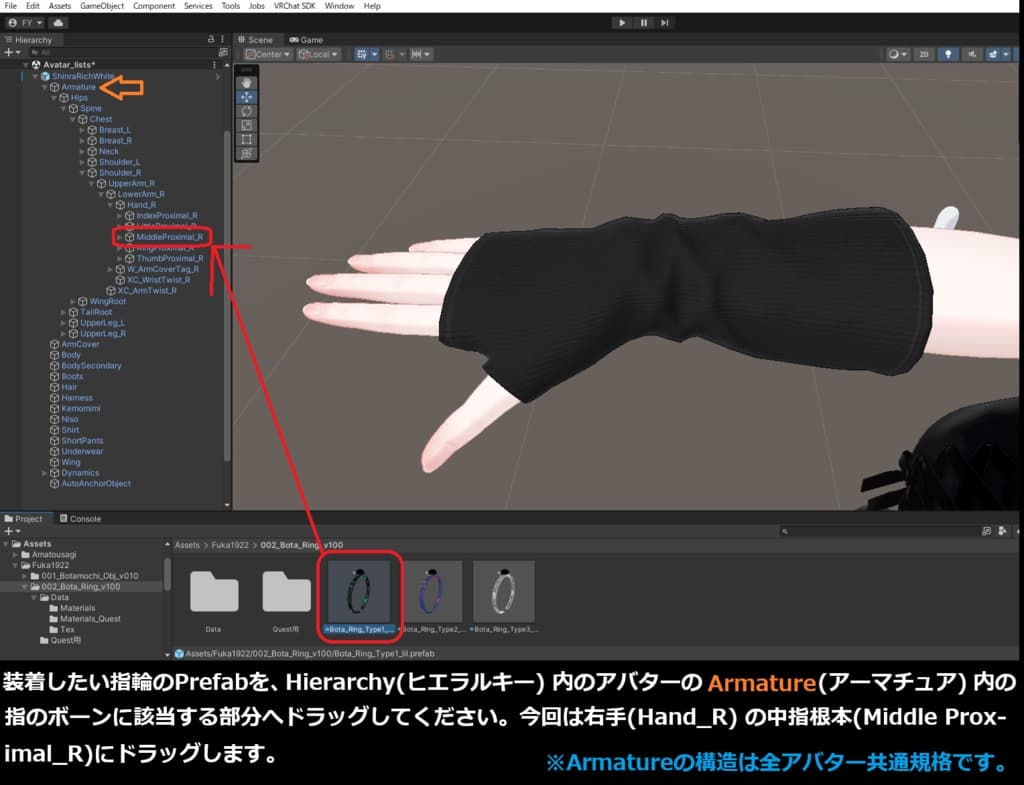
Task: Click Fuka1922 in the breadcrumb path
Action: [229, 546]
